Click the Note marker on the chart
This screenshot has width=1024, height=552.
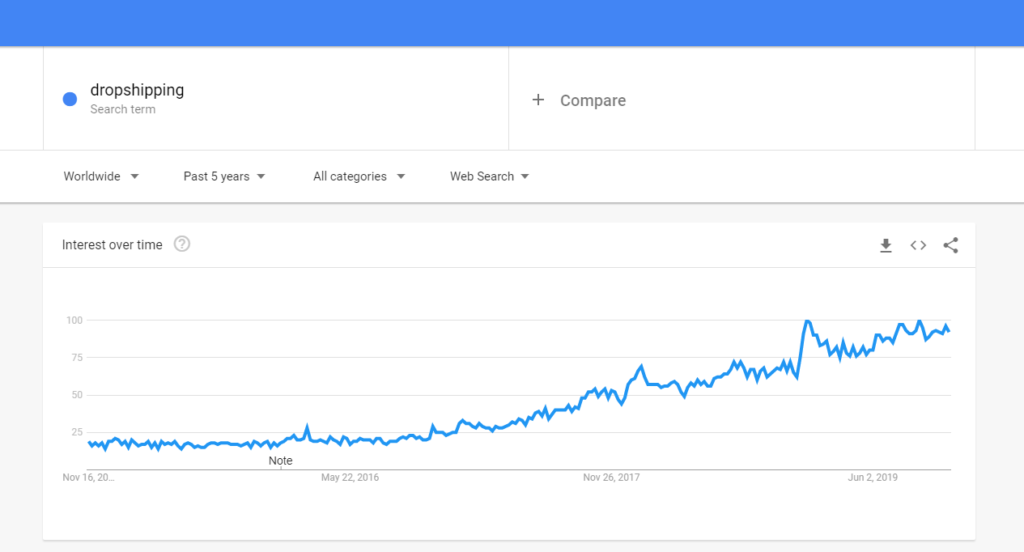(280, 461)
